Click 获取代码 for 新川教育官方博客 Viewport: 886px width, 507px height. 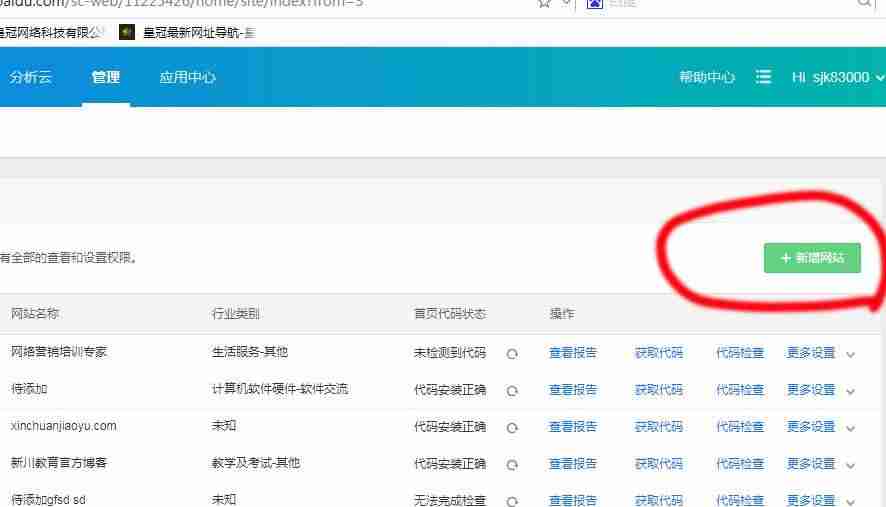[659, 463]
